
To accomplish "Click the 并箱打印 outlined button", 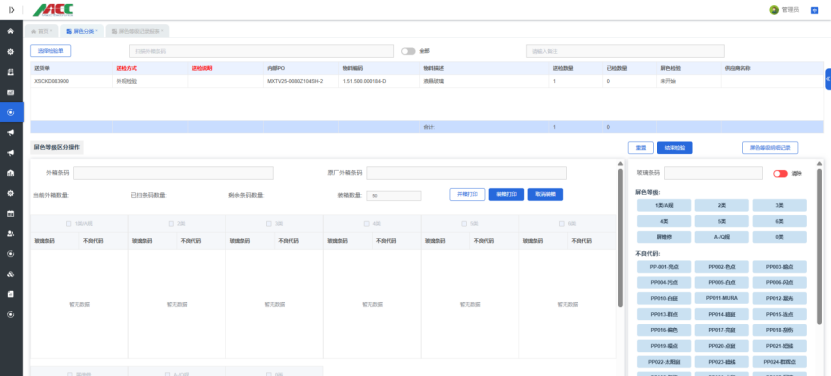I will (x=467, y=195).
